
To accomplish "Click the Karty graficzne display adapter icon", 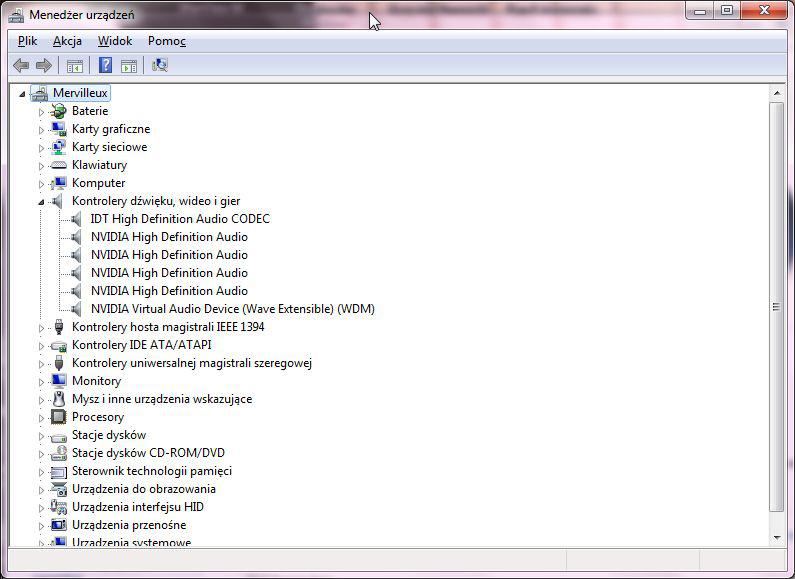I will [x=59, y=129].
